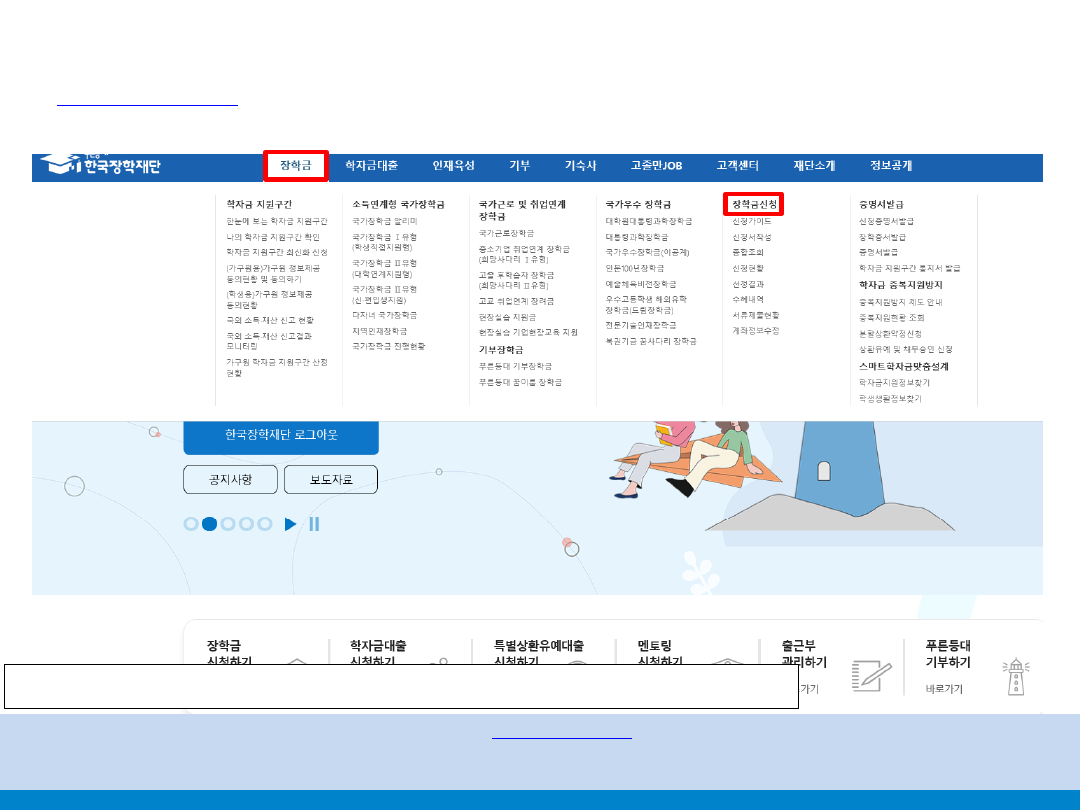Viewport: 1080px width, 810px height.
Task: Select the first banner slide dot
Action: point(191,524)
